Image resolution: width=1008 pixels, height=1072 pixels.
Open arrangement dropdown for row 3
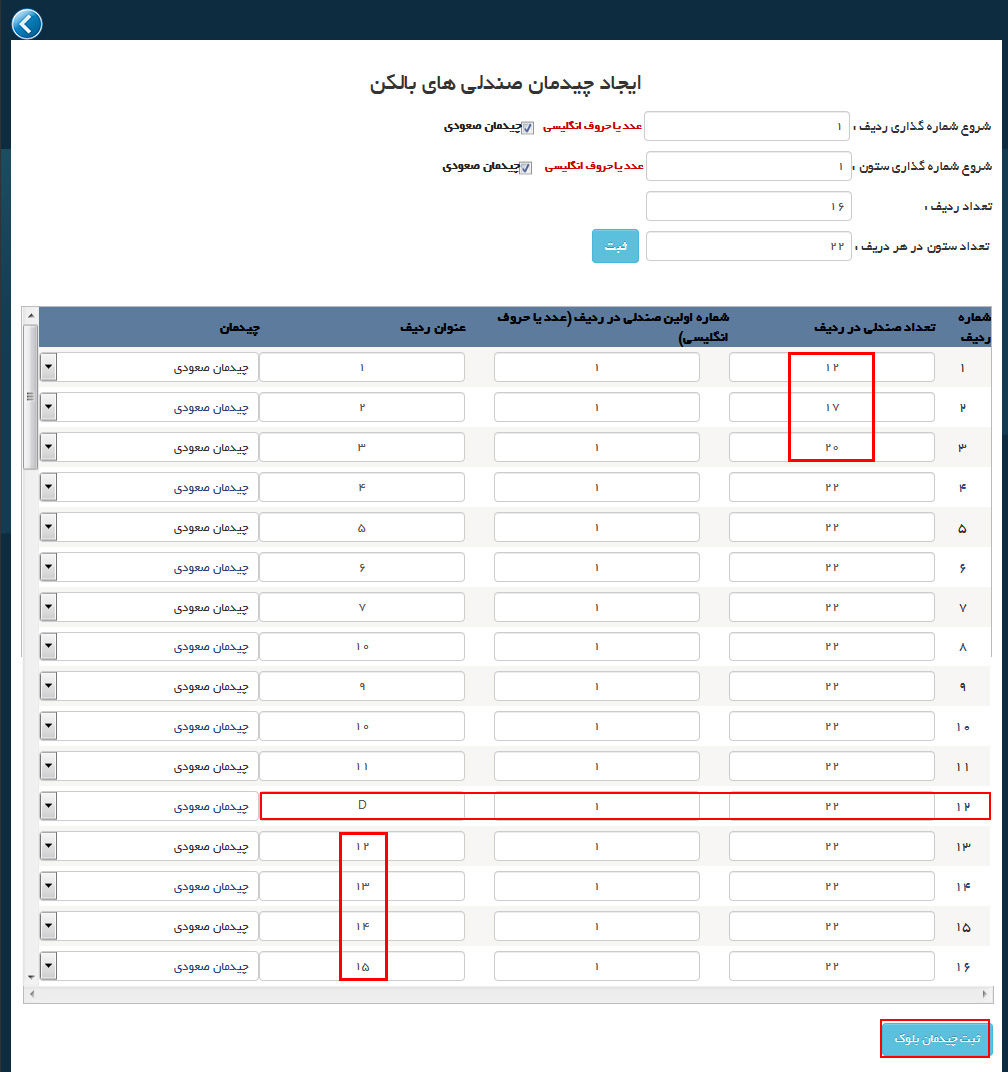tap(48, 447)
